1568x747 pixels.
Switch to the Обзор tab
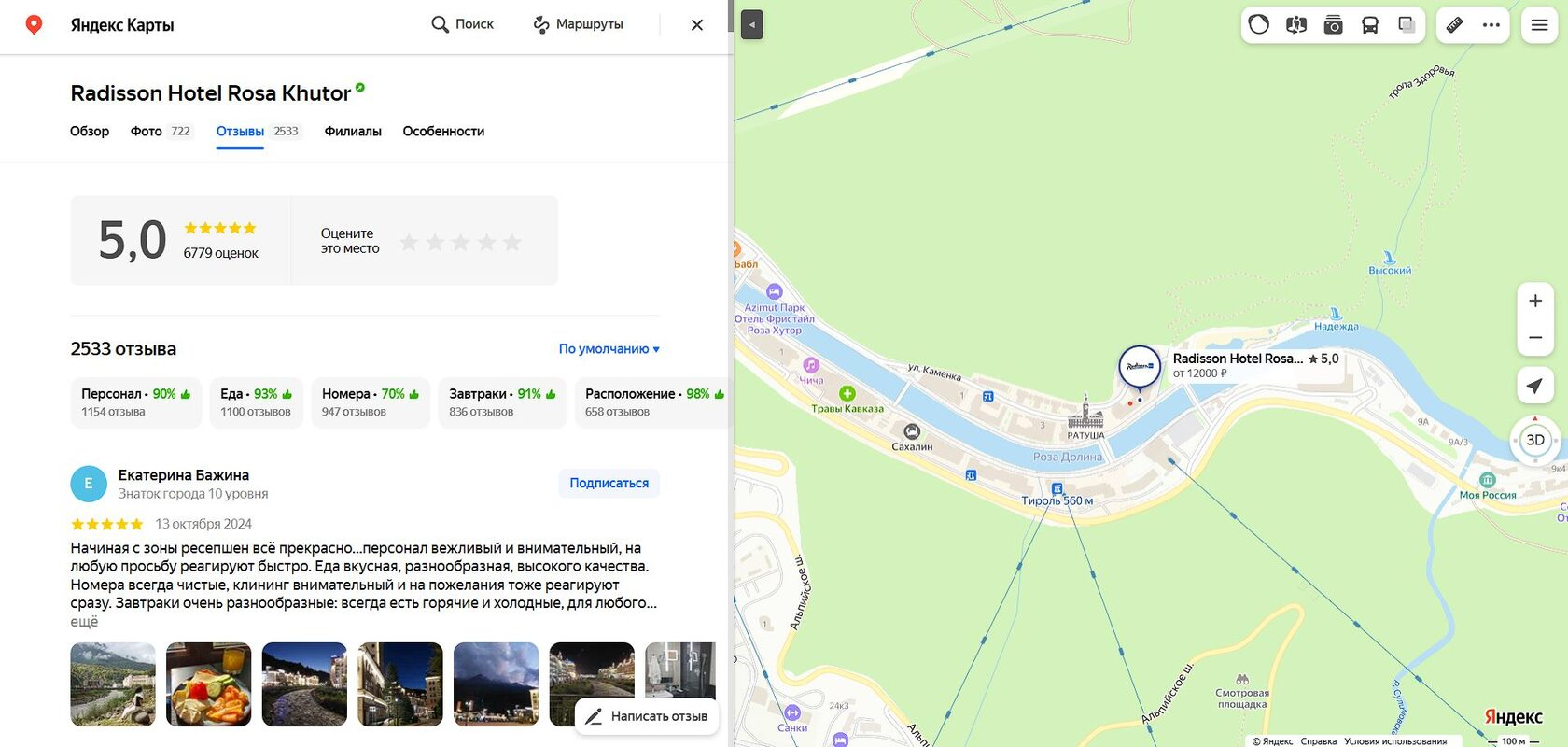[90, 131]
